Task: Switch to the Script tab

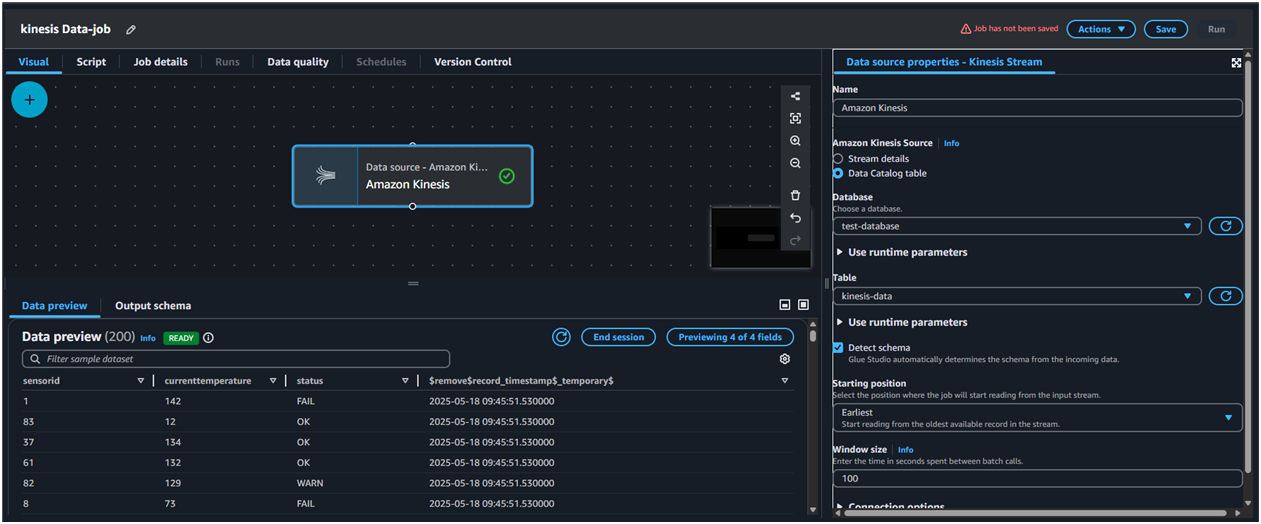Action: click(91, 62)
